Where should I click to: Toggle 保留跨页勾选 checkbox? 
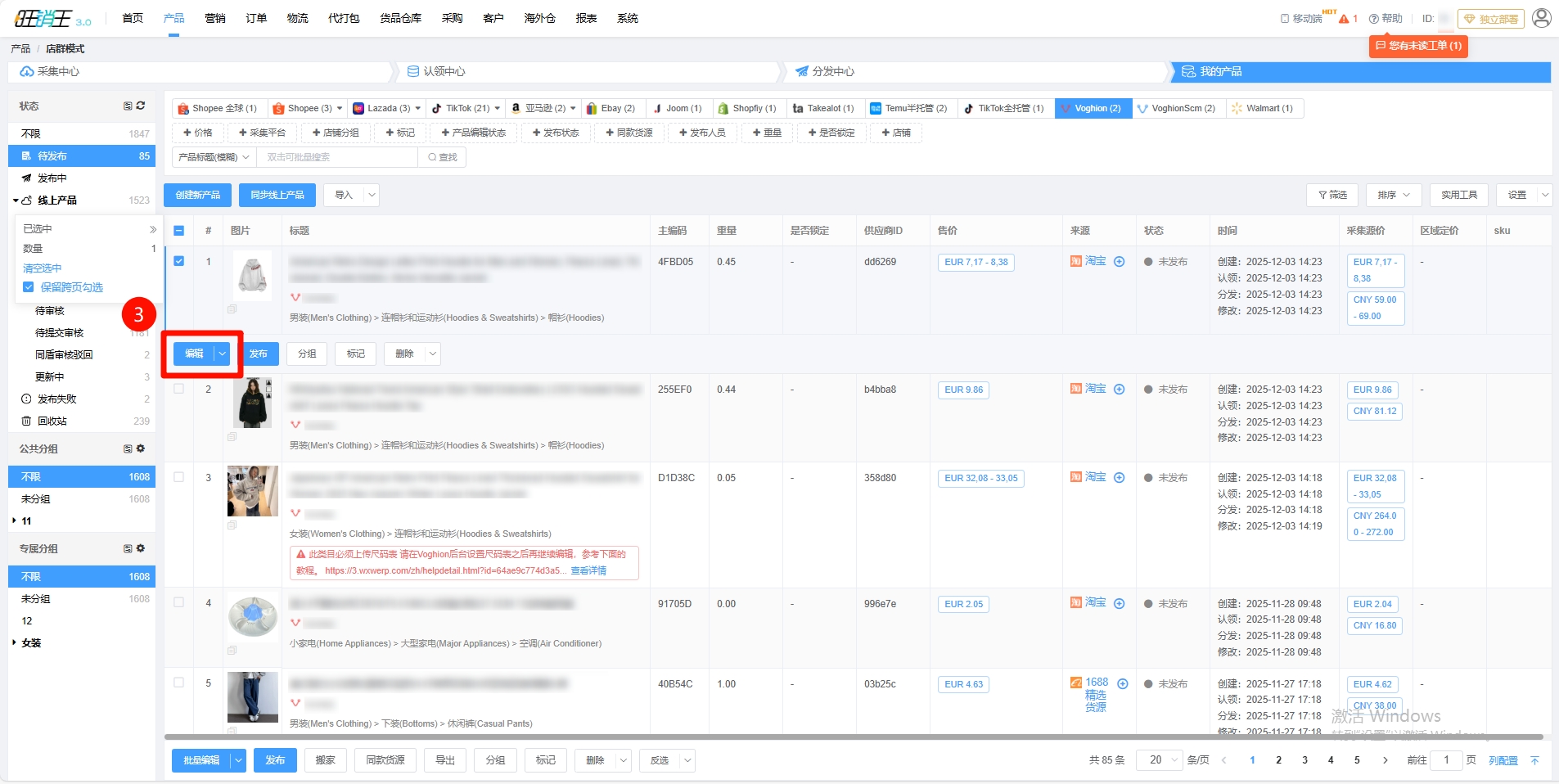click(x=29, y=287)
